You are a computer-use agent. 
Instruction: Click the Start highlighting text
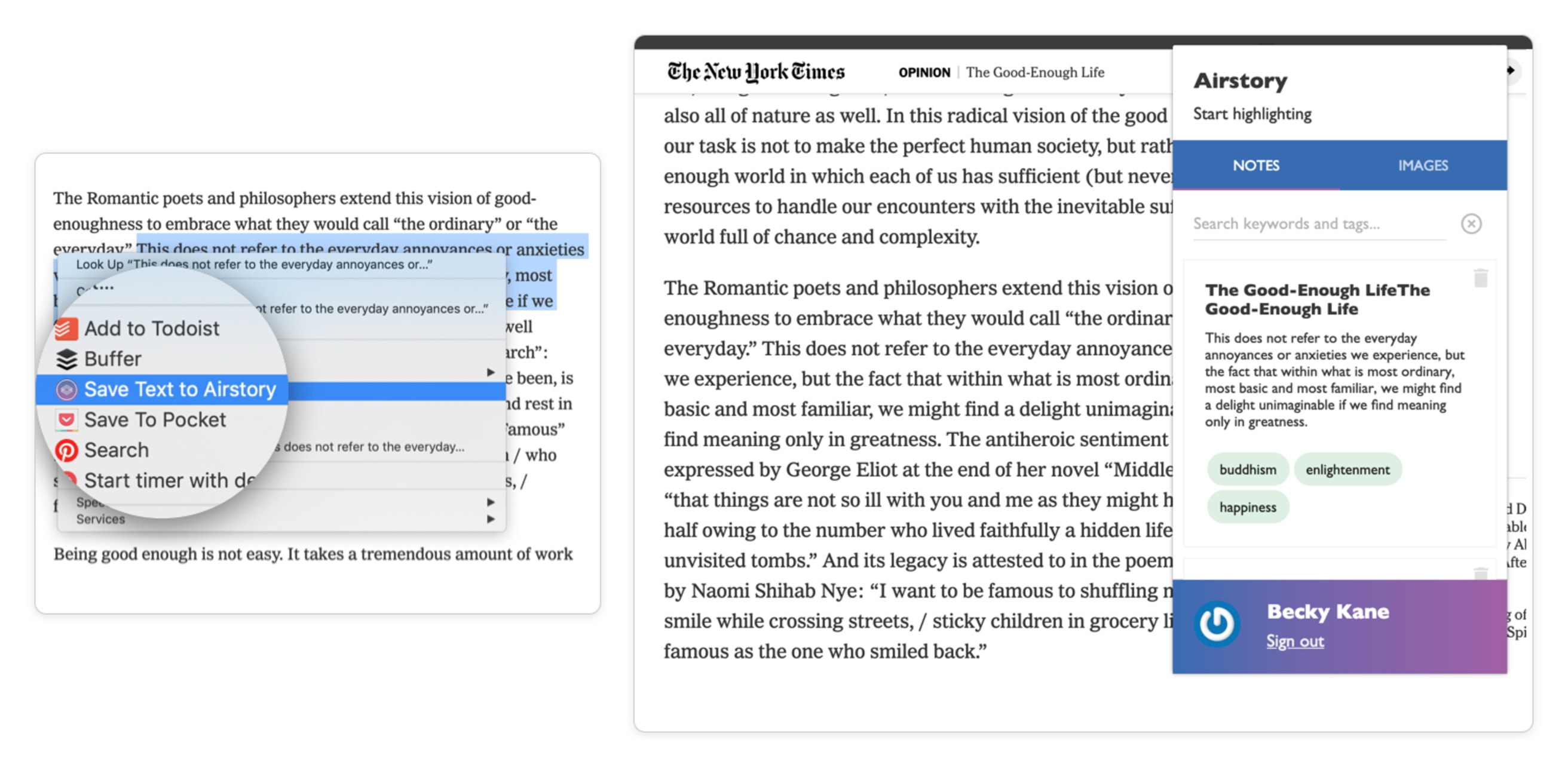point(1252,114)
